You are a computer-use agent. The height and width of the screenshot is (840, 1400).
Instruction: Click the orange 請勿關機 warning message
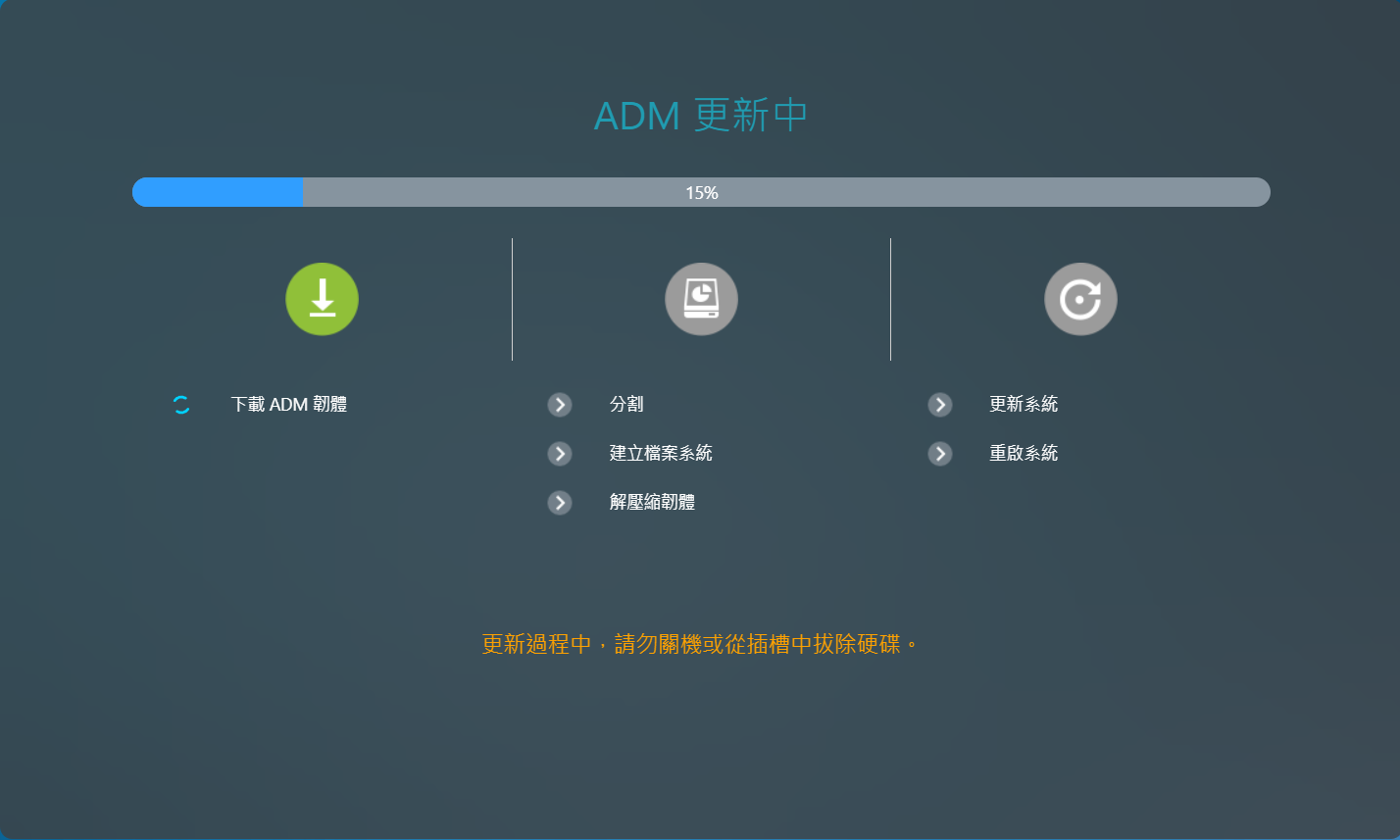point(701,645)
